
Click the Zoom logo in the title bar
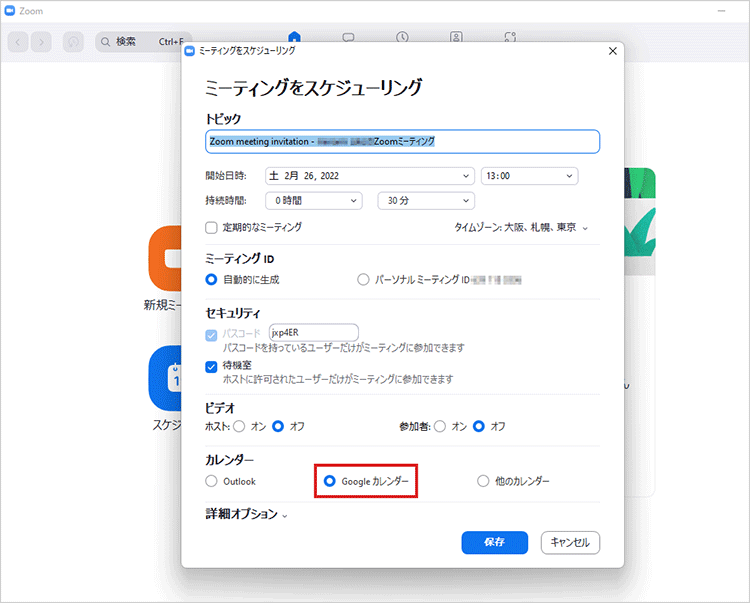pos(10,11)
